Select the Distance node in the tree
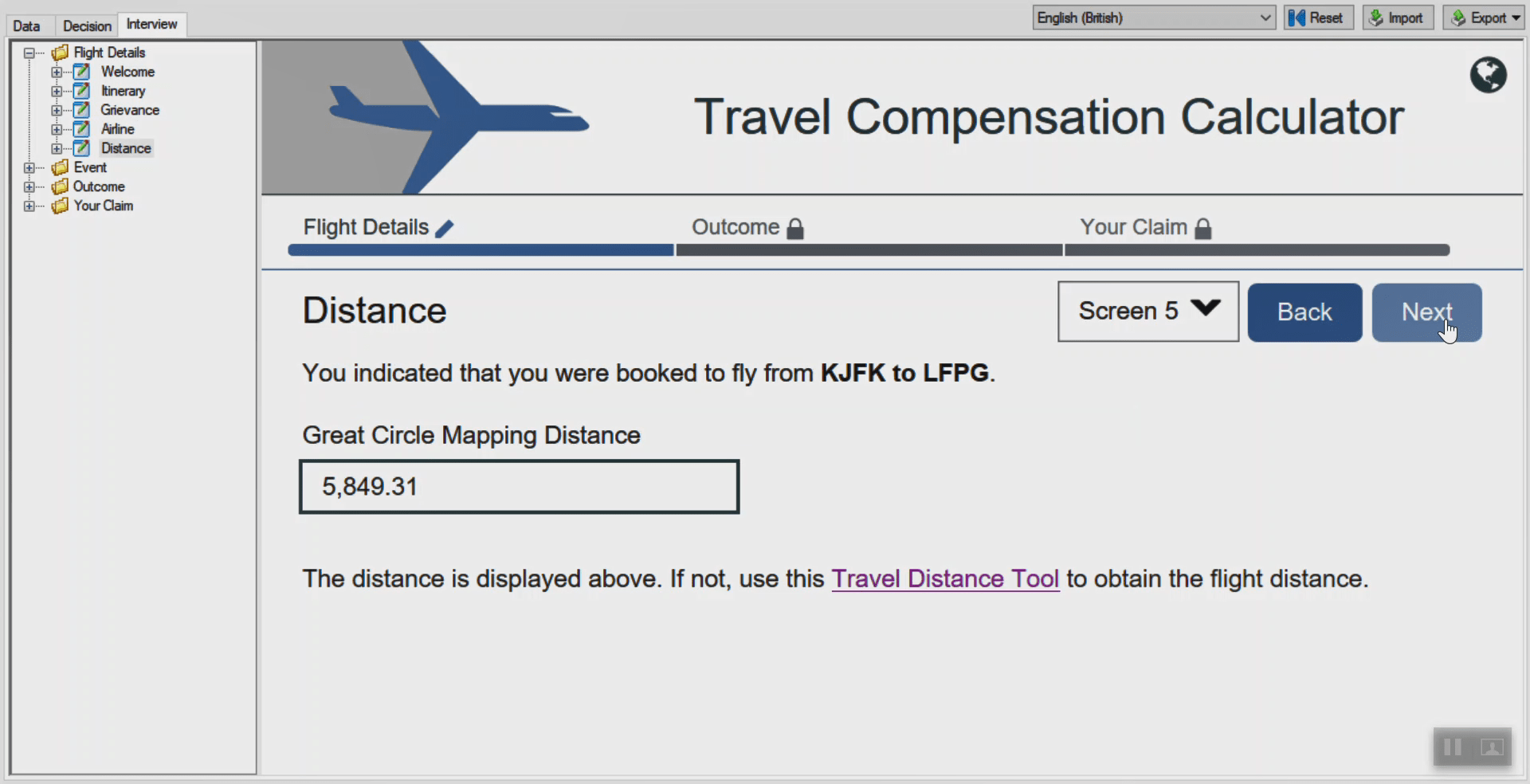Viewport: 1530px width, 784px height. click(125, 148)
